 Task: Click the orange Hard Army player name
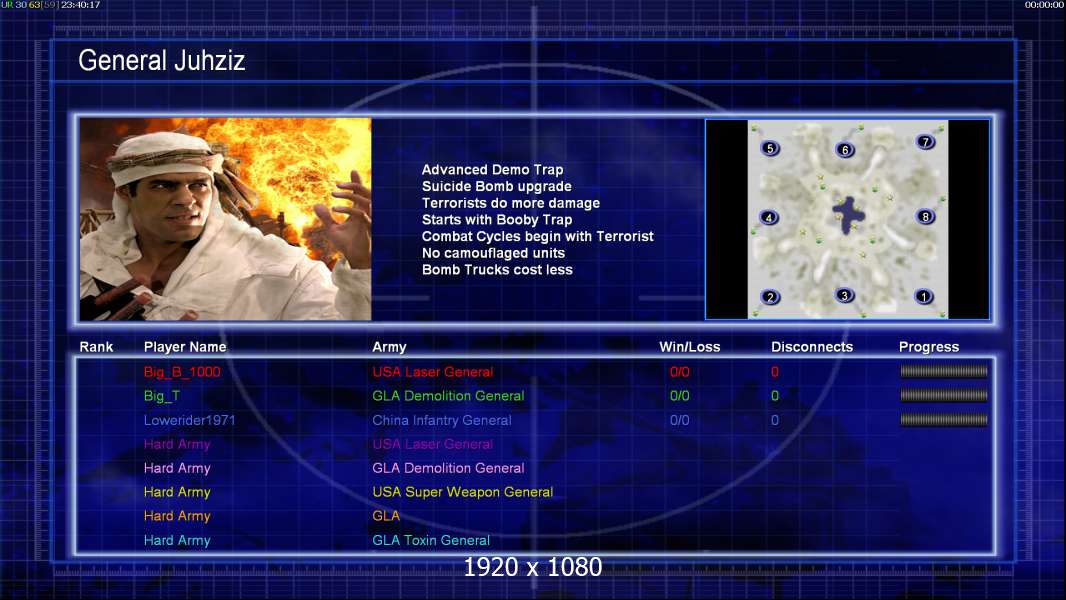point(177,516)
